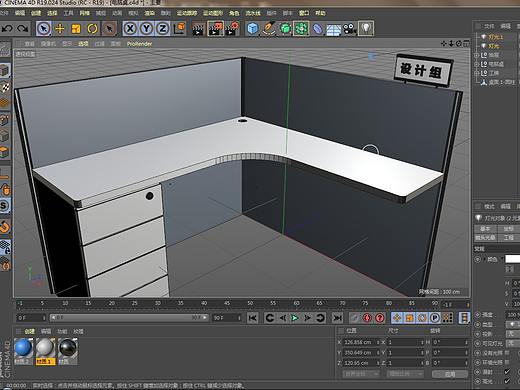Image resolution: width=520 pixels, height=390 pixels.
Task: Toggle parameter (P) keyframe recording
Action: click(435, 318)
